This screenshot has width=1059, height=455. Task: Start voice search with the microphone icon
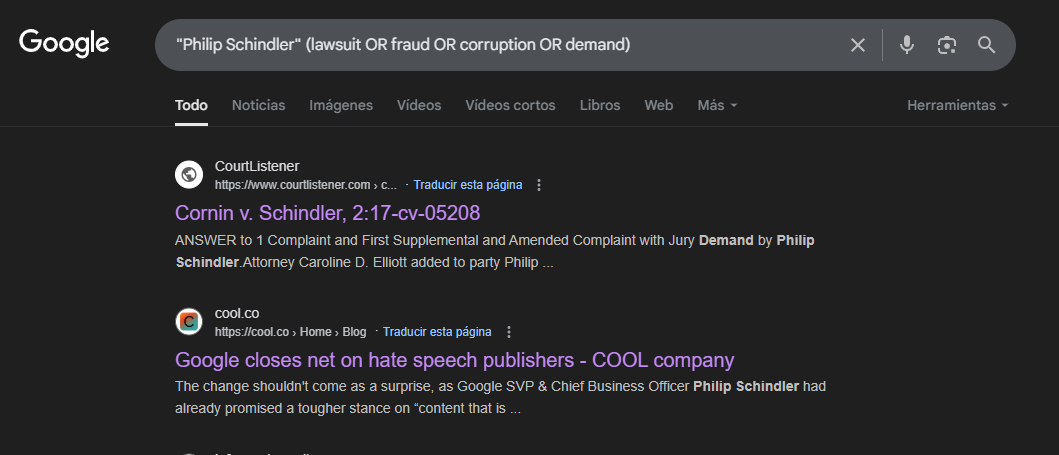[x=907, y=45]
